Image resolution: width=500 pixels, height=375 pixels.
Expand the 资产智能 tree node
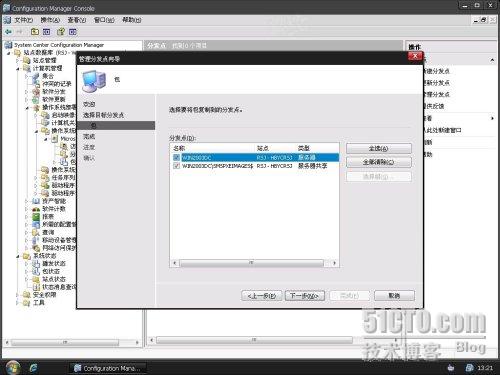click(x=27, y=201)
